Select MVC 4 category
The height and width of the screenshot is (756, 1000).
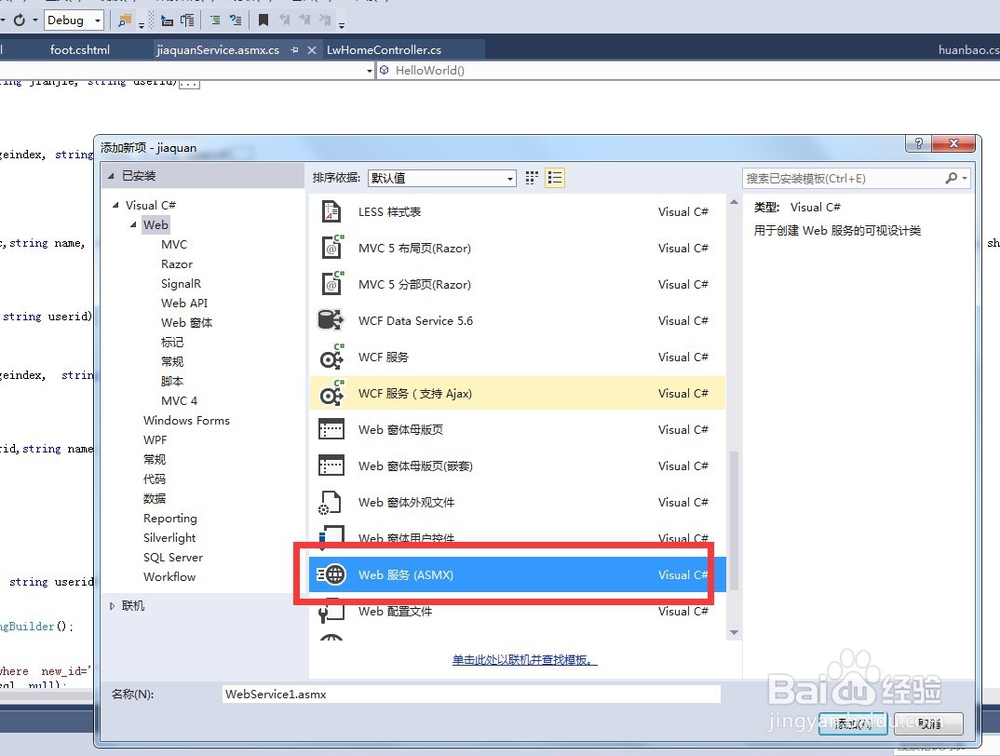pos(179,401)
